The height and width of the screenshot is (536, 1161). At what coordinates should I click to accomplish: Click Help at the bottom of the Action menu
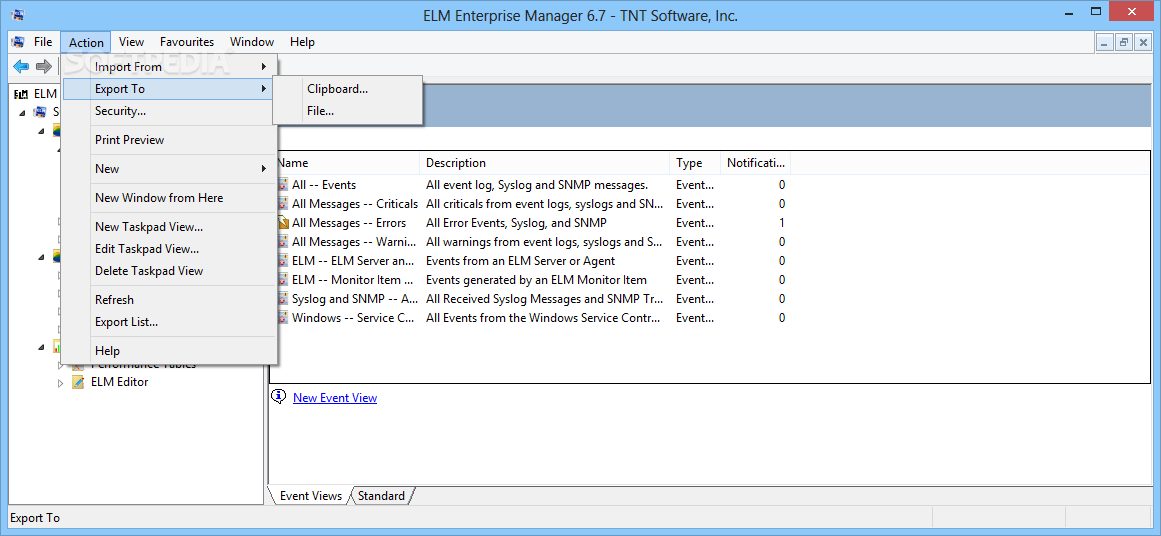click(170, 351)
